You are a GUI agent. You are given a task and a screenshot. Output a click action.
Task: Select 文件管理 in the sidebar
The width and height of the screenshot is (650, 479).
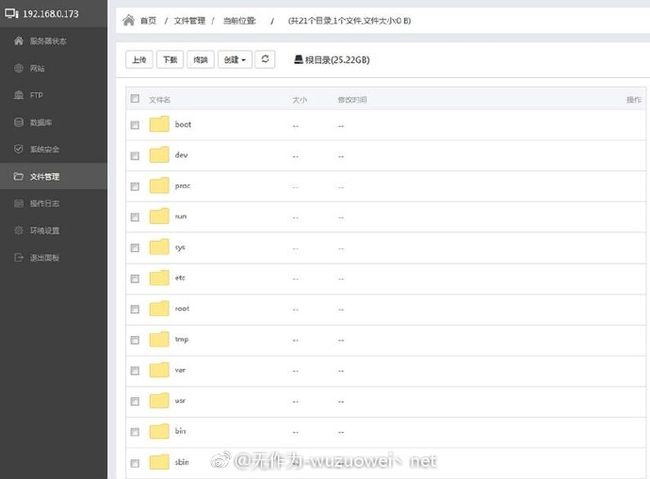point(53,176)
